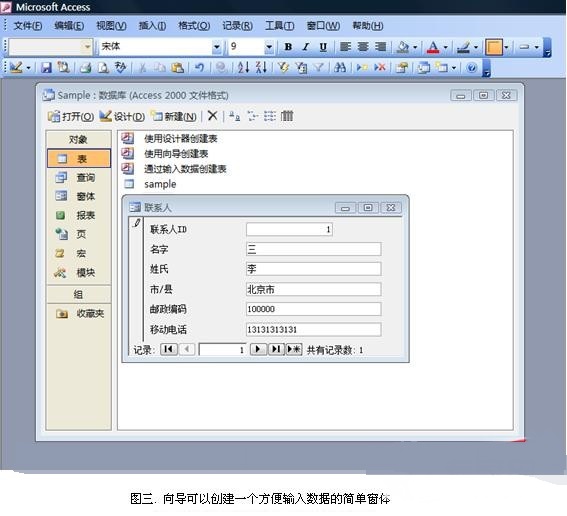This screenshot has height=516, width=567.
Task: Click the 新建(N) button
Action: (174, 116)
